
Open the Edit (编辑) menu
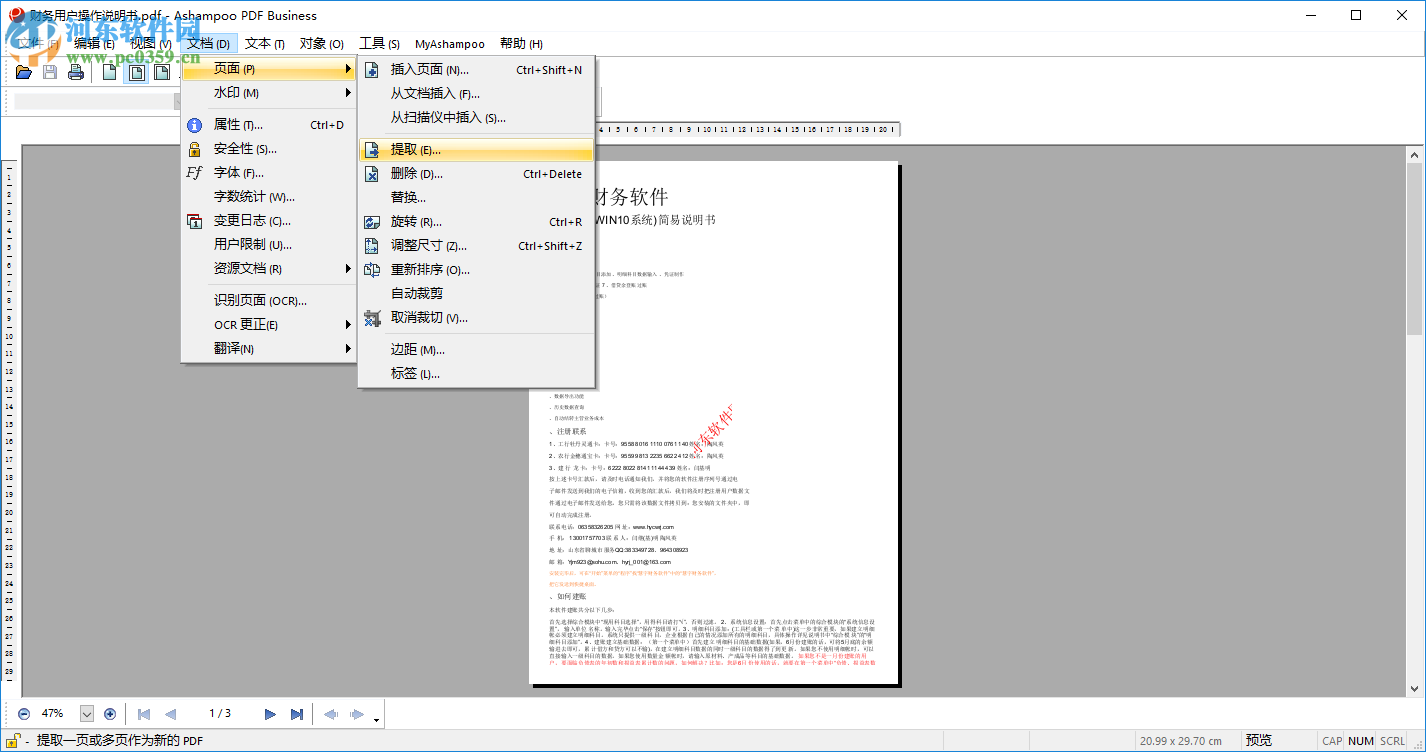coord(94,43)
